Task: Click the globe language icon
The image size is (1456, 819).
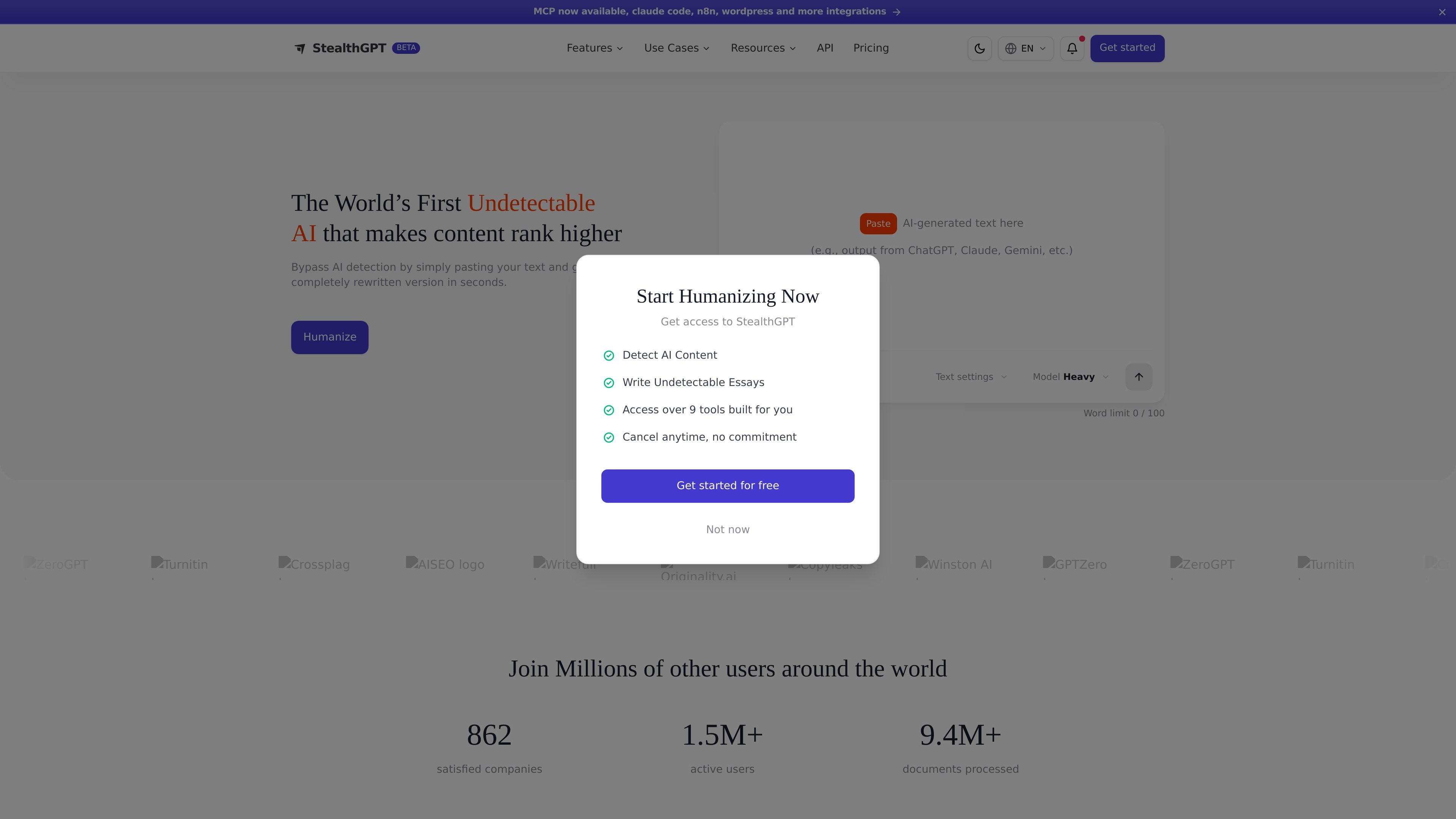Action: [1010, 49]
